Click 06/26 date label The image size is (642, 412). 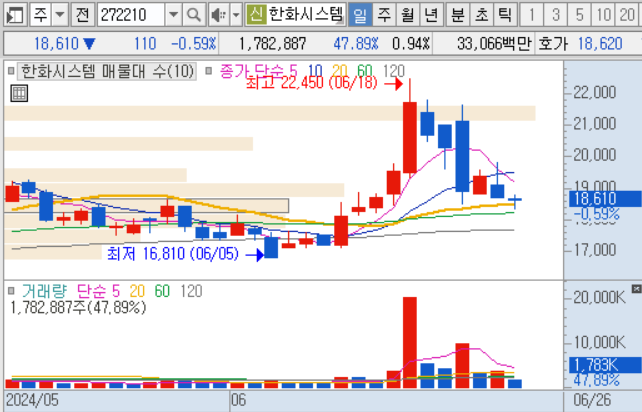pyautogui.click(x=592, y=400)
